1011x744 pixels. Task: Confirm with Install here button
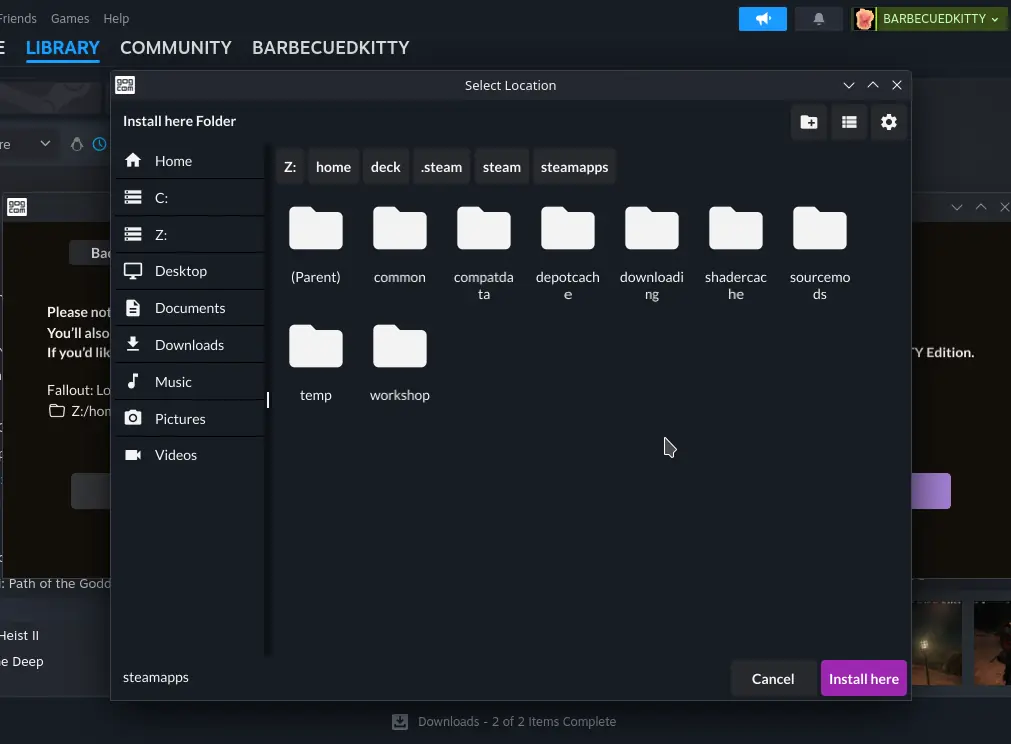point(863,679)
